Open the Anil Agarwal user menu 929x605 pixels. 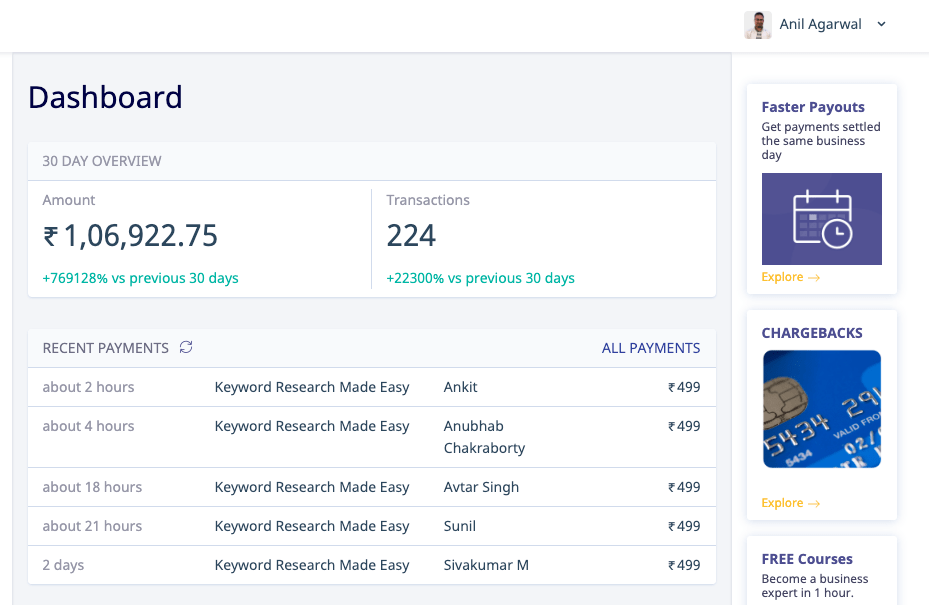[x=820, y=25]
